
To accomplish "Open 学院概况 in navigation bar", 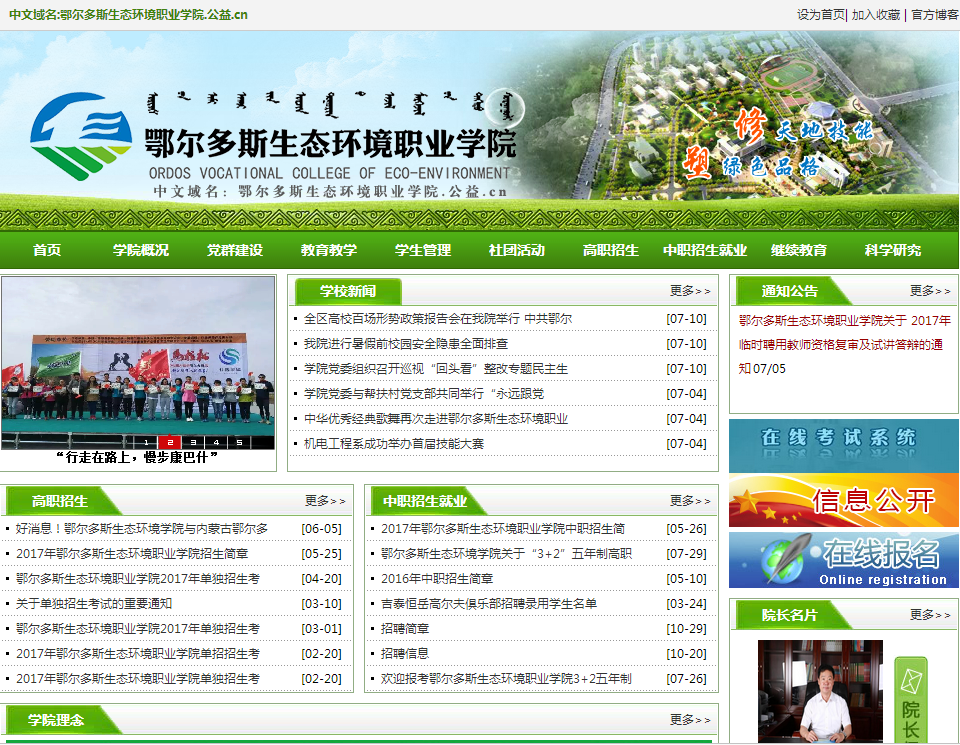I will pyautogui.click(x=141, y=250).
